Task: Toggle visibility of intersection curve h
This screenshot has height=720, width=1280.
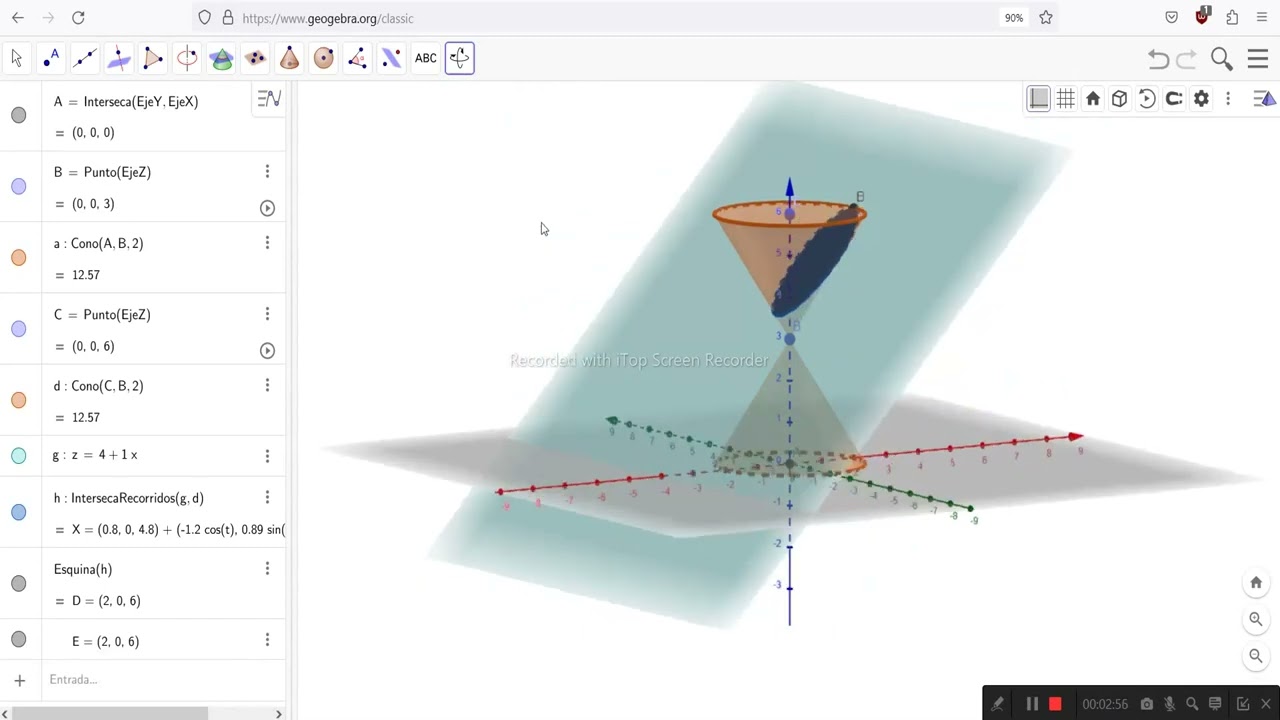Action: 19,512
